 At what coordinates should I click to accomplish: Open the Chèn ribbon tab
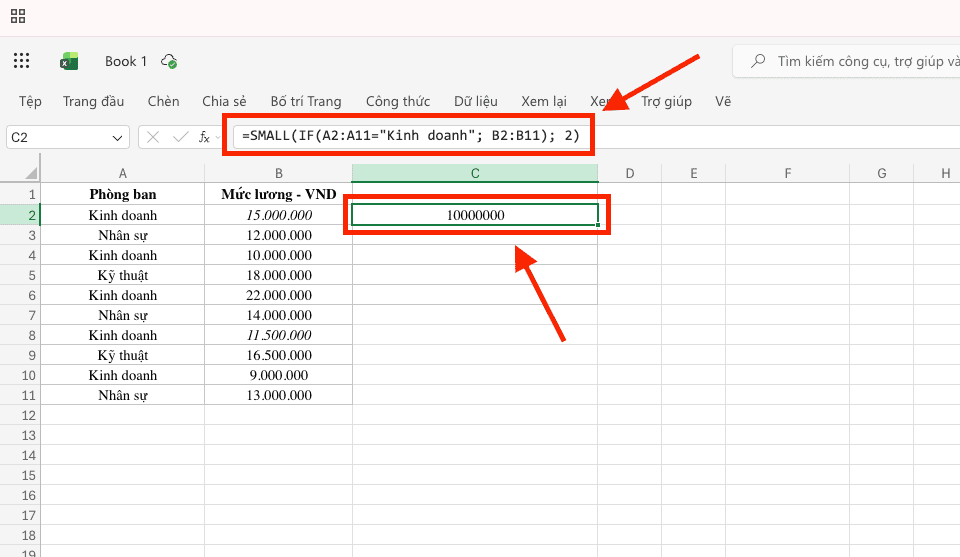[163, 101]
